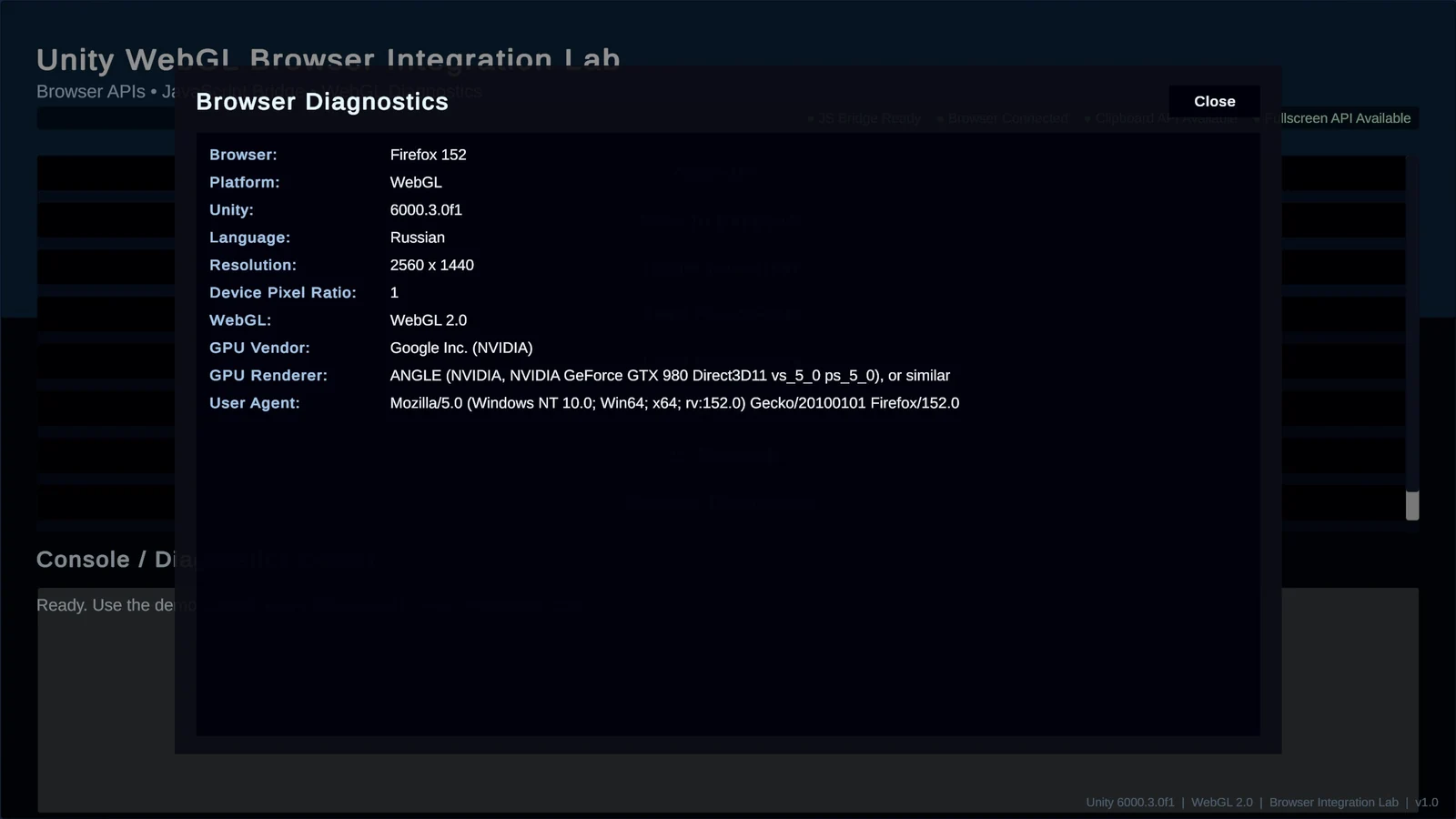Viewport: 1456px width, 819px height.
Task: Click the 'User Agent:' label
Action: pyautogui.click(x=254, y=402)
